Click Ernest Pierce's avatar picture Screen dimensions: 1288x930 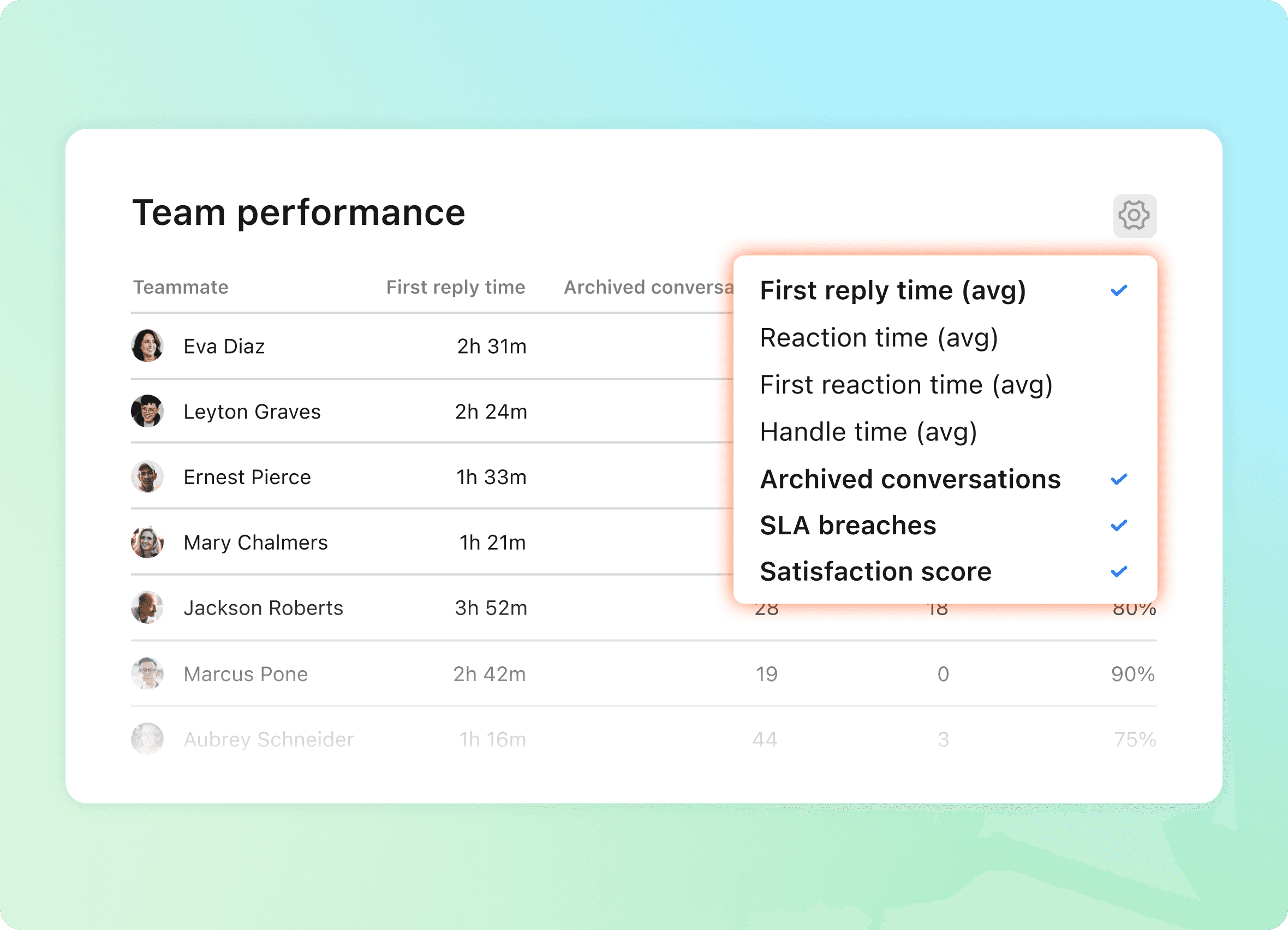click(x=147, y=476)
